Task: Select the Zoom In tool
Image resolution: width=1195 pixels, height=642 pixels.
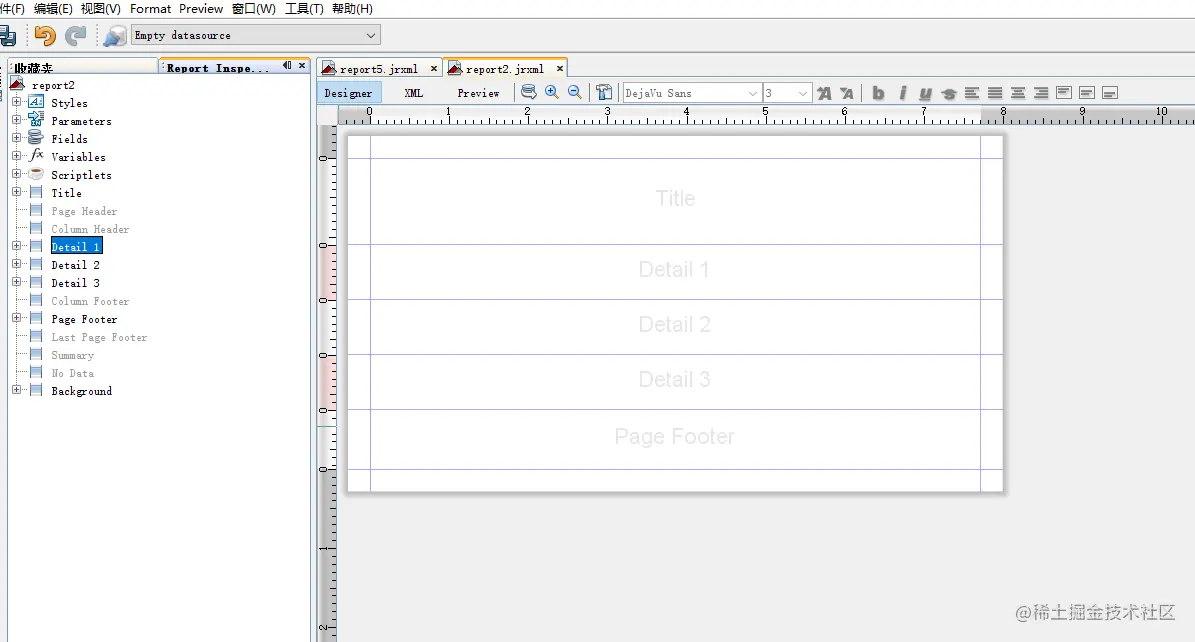Action: tap(552, 91)
